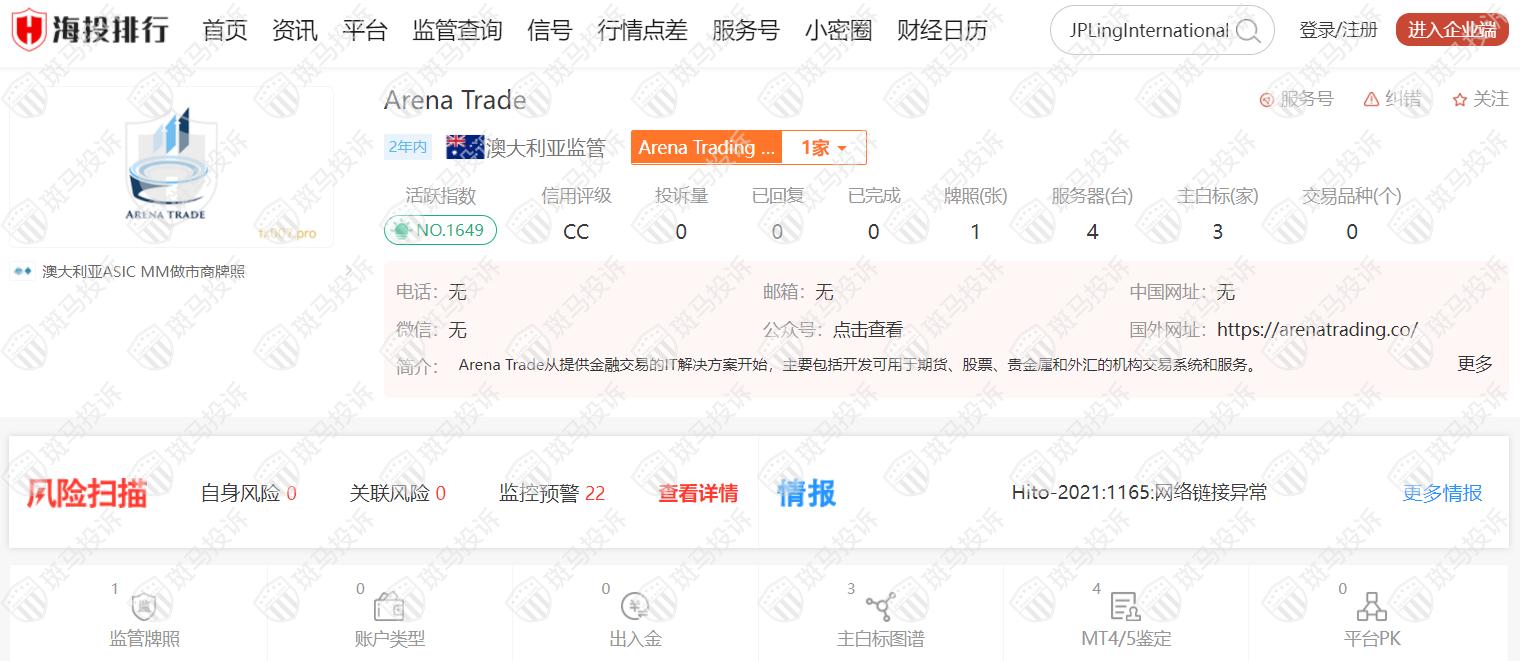Open the arenatrading.co website link

tap(1317, 330)
